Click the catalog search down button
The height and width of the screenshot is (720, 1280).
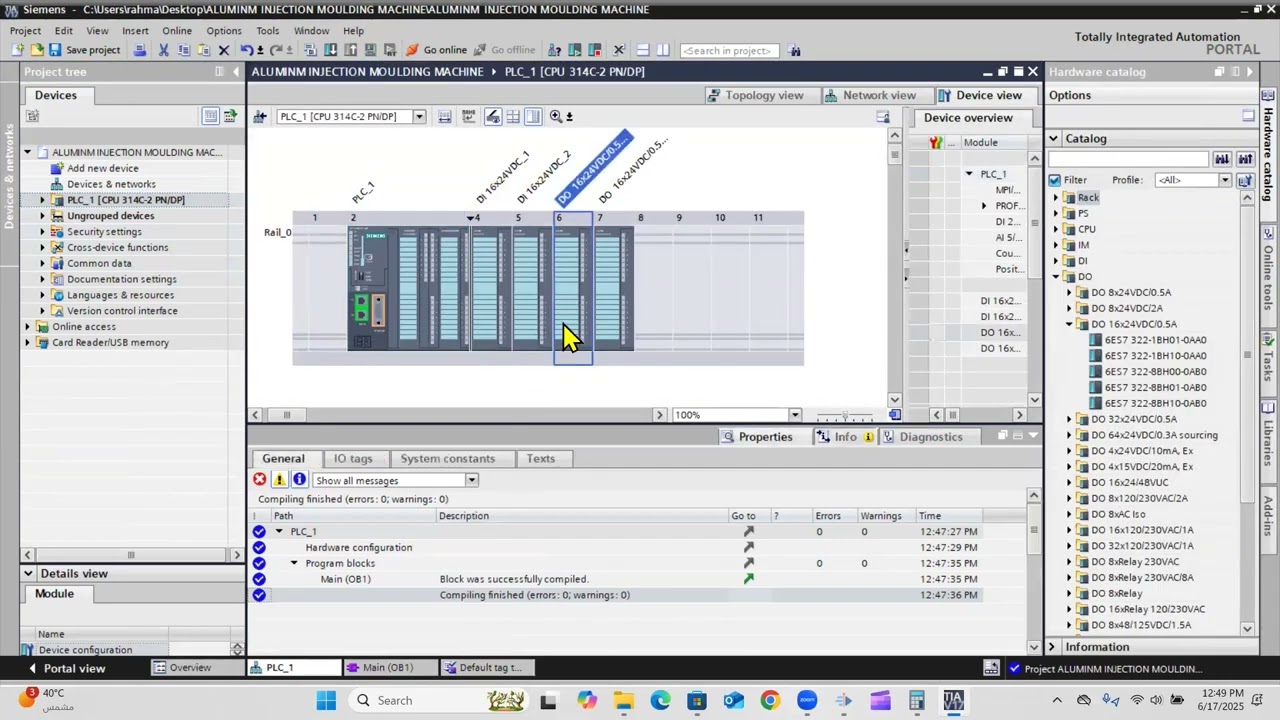[1222, 159]
